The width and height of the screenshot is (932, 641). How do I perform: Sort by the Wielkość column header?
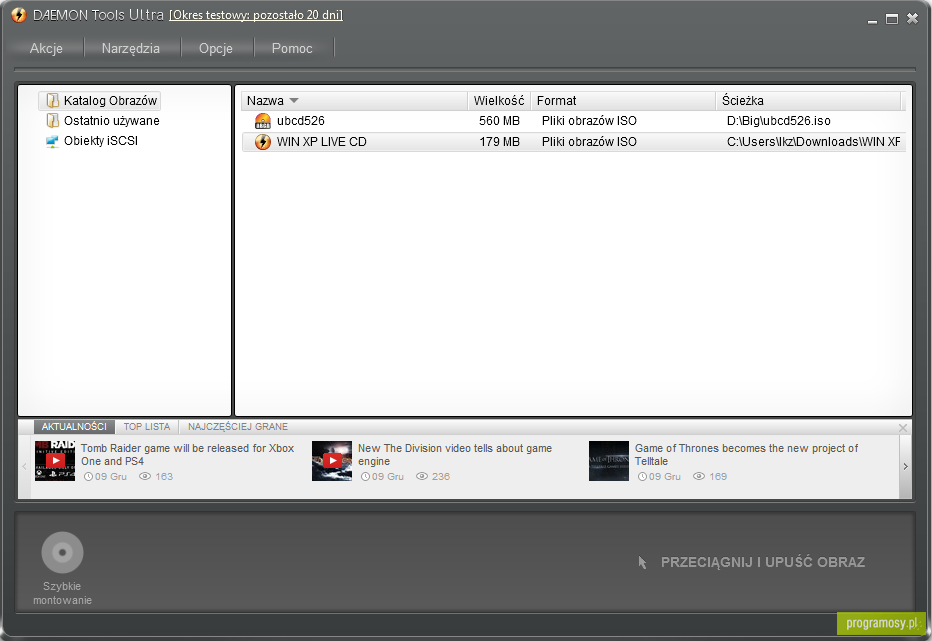(499, 100)
